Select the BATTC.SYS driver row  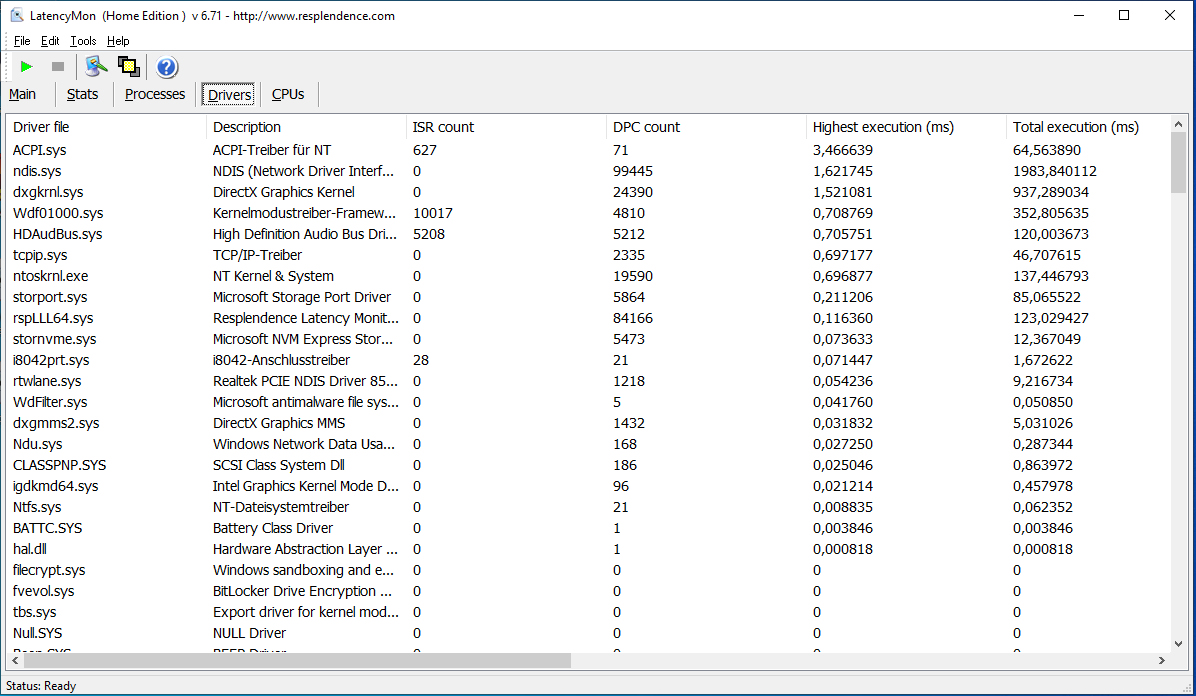click(x=588, y=528)
